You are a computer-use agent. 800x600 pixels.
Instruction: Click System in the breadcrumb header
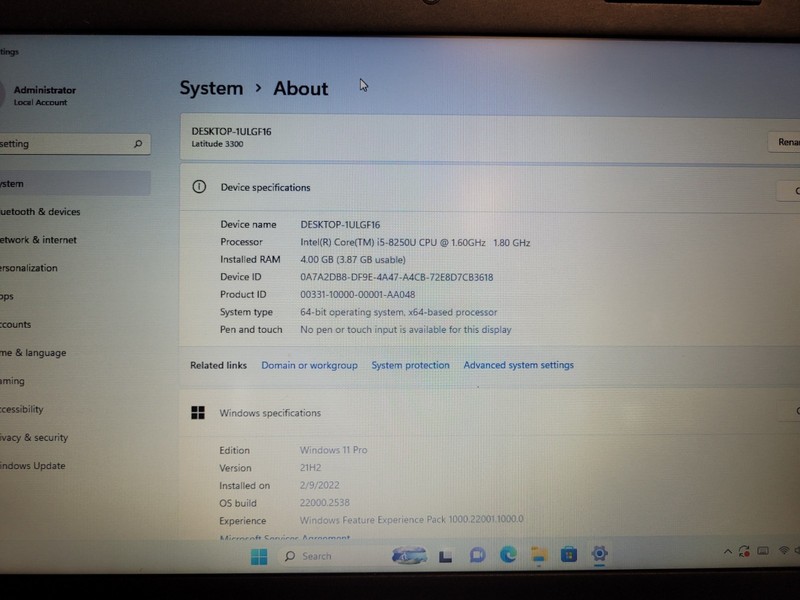(x=211, y=88)
